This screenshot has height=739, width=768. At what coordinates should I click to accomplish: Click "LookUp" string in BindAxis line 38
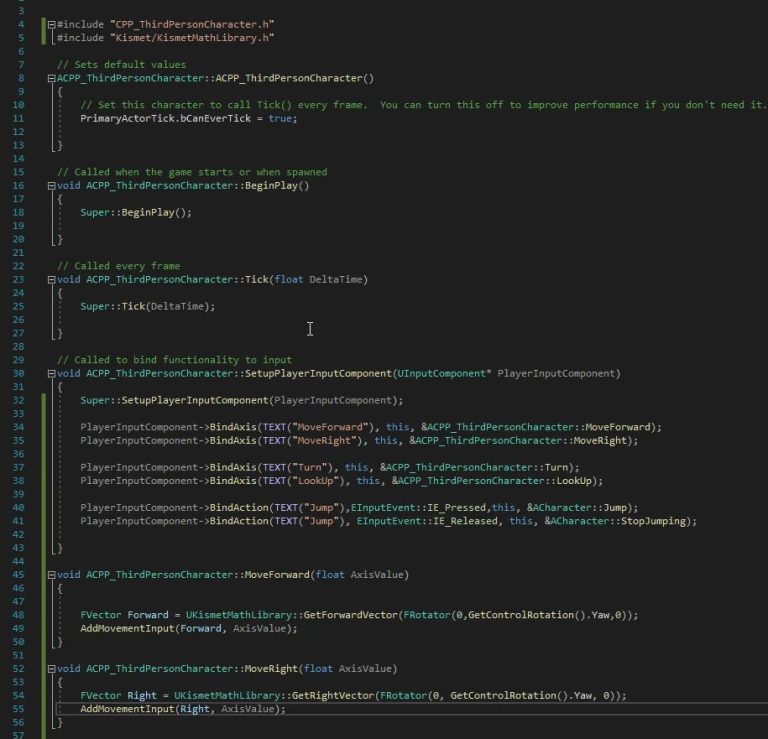(x=316, y=481)
